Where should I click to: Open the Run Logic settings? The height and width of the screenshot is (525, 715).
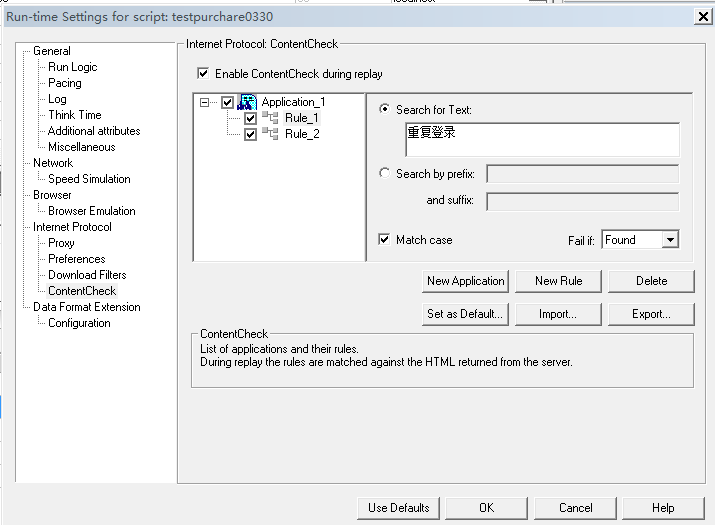73,67
